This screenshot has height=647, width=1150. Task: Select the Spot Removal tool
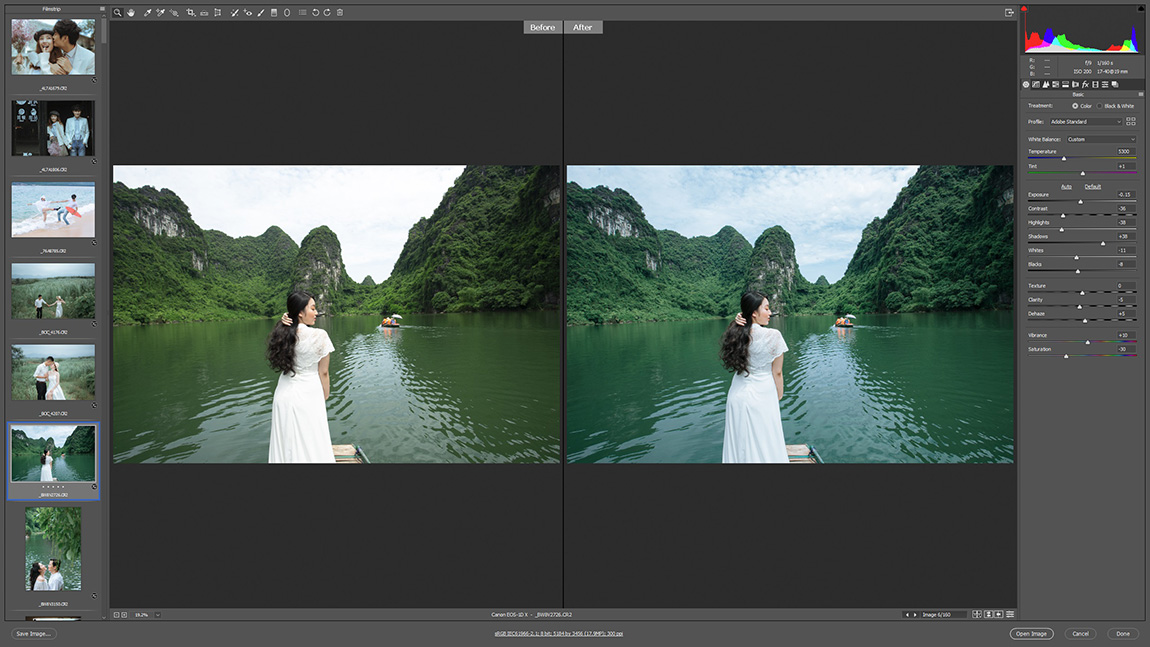point(234,12)
